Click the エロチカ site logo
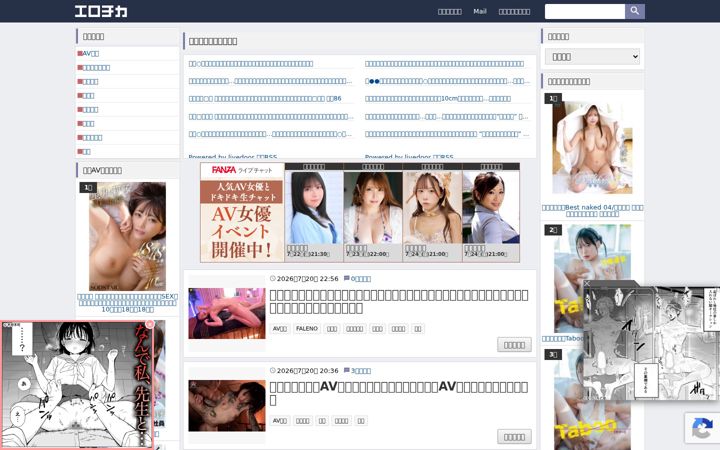 pos(101,11)
